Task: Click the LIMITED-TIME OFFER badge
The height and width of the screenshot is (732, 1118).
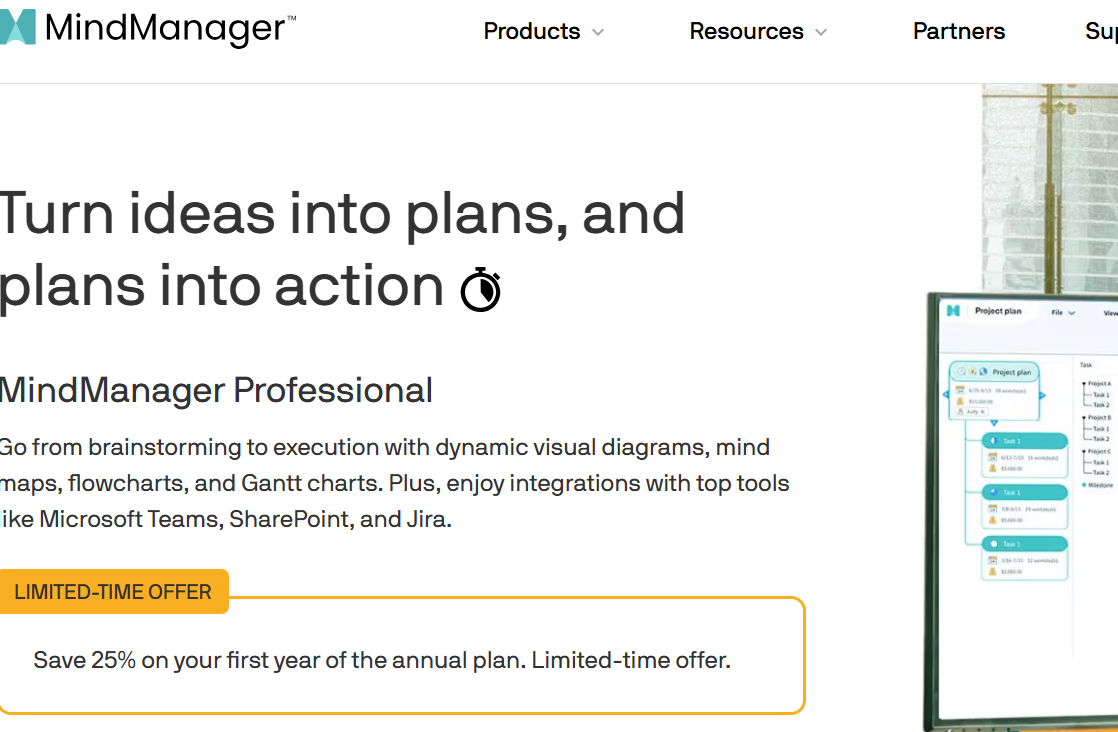Action: click(113, 592)
